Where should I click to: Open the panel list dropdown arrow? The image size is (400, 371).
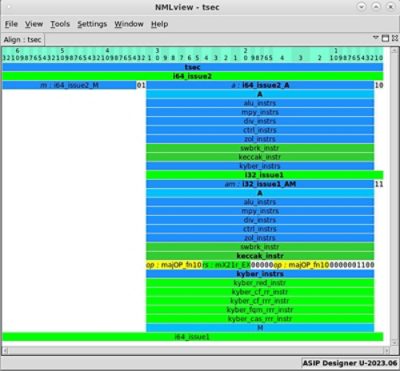(376, 37)
